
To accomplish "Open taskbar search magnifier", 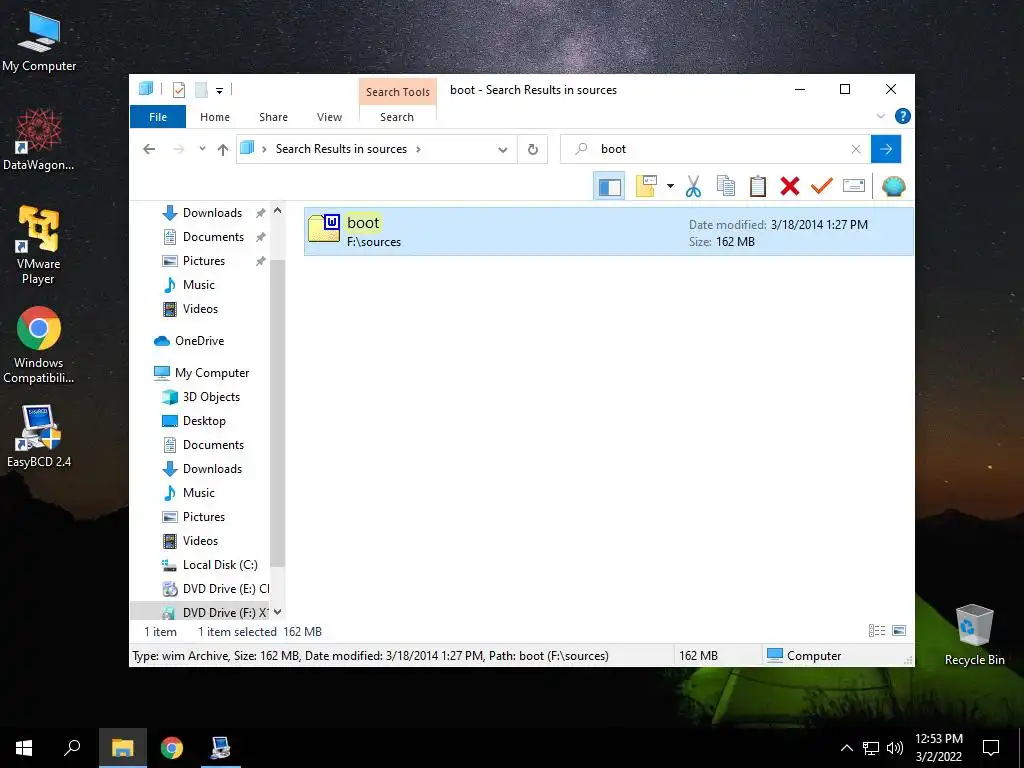I will coord(72,748).
